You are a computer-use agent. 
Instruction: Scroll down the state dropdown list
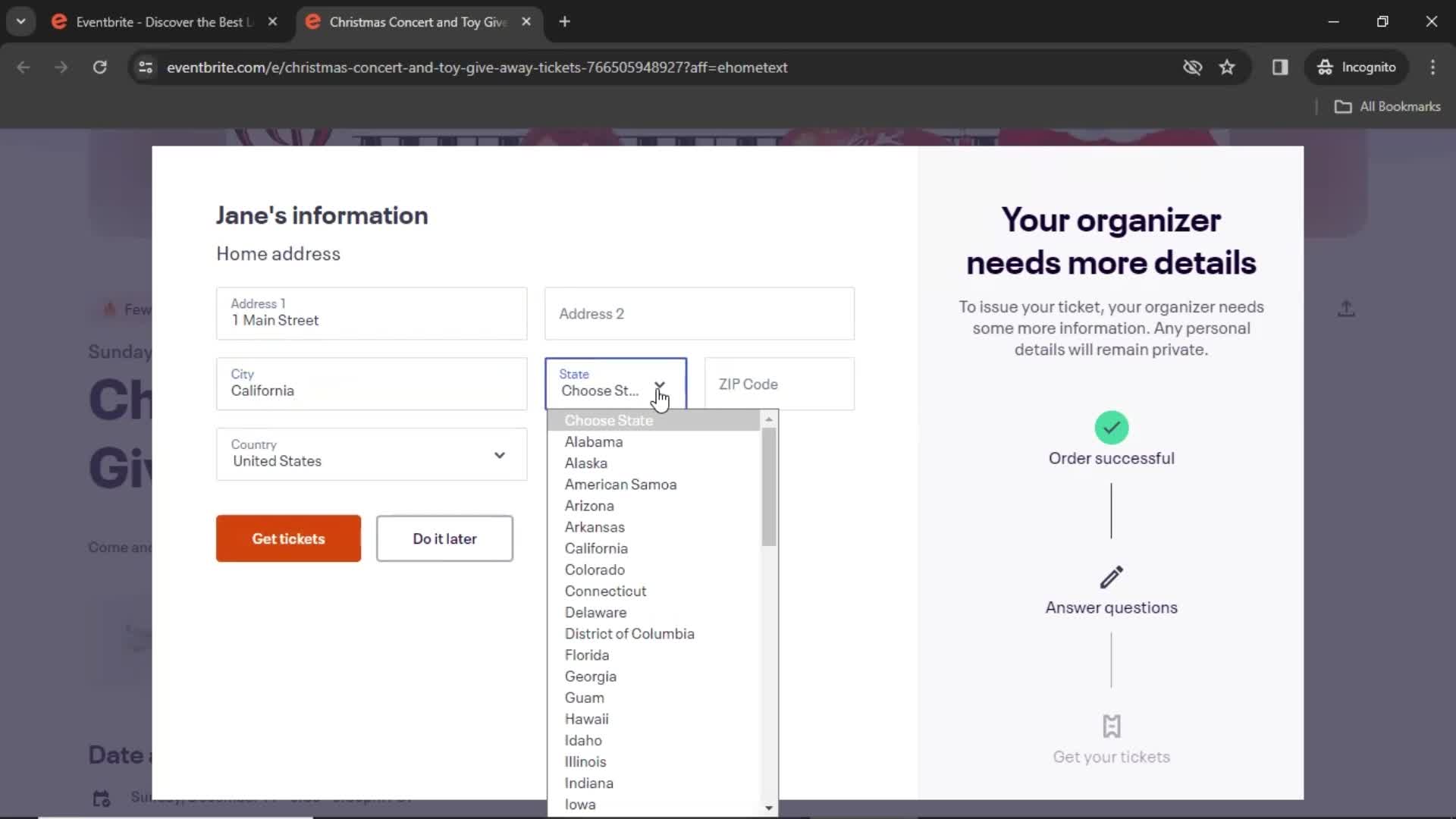click(770, 806)
